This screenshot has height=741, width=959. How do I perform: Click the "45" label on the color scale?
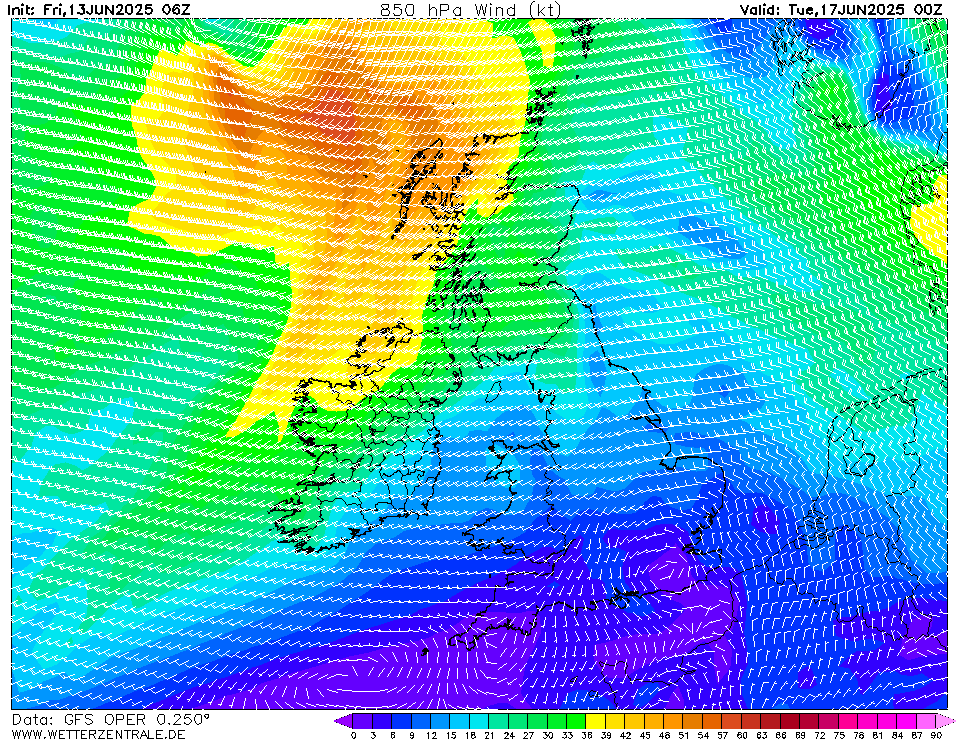point(645,735)
